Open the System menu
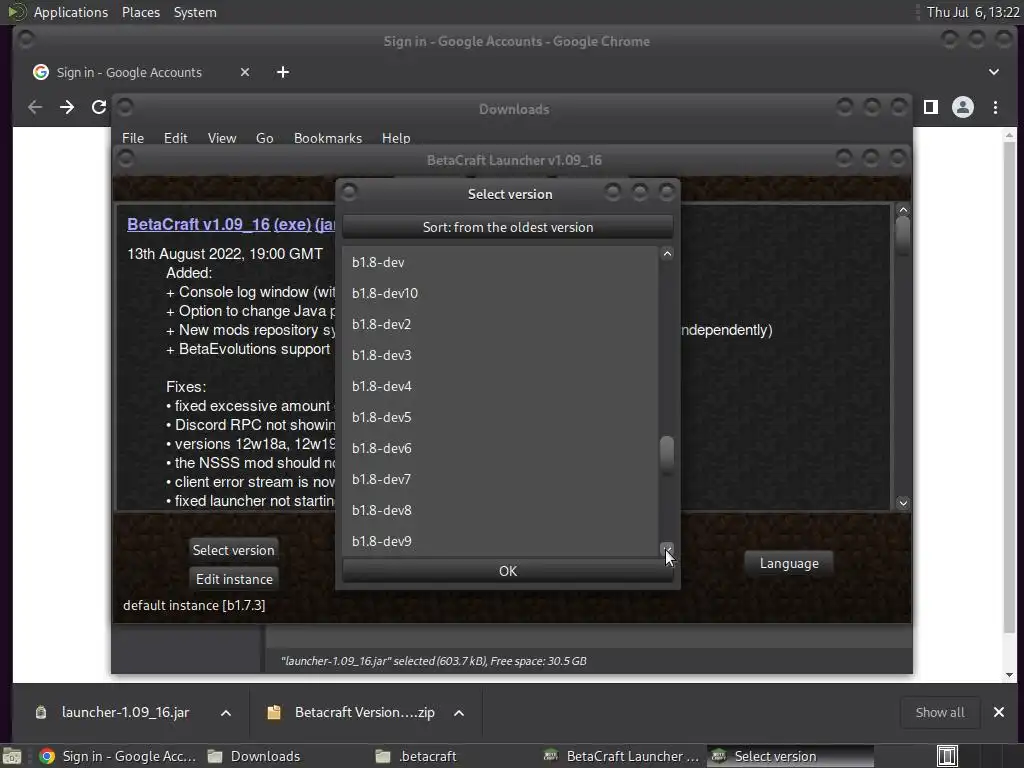Image resolution: width=1024 pixels, height=768 pixels. pos(195,12)
